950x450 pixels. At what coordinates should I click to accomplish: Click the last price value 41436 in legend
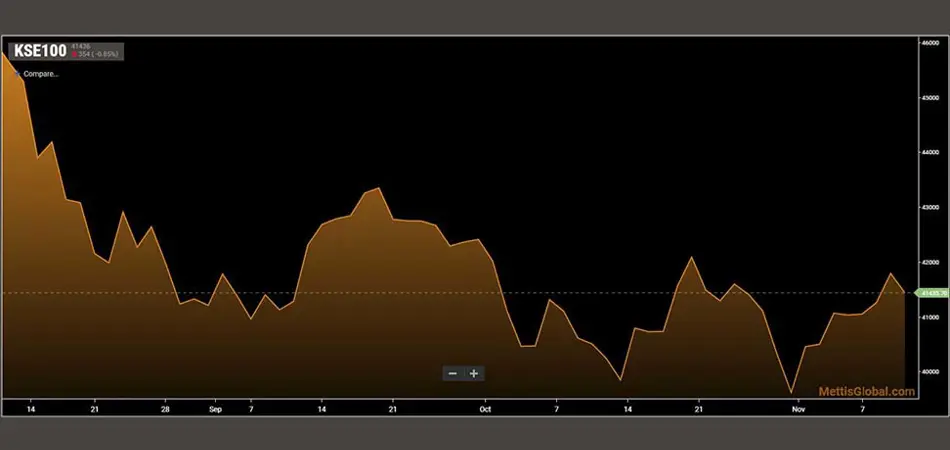(x=81, y=46)
